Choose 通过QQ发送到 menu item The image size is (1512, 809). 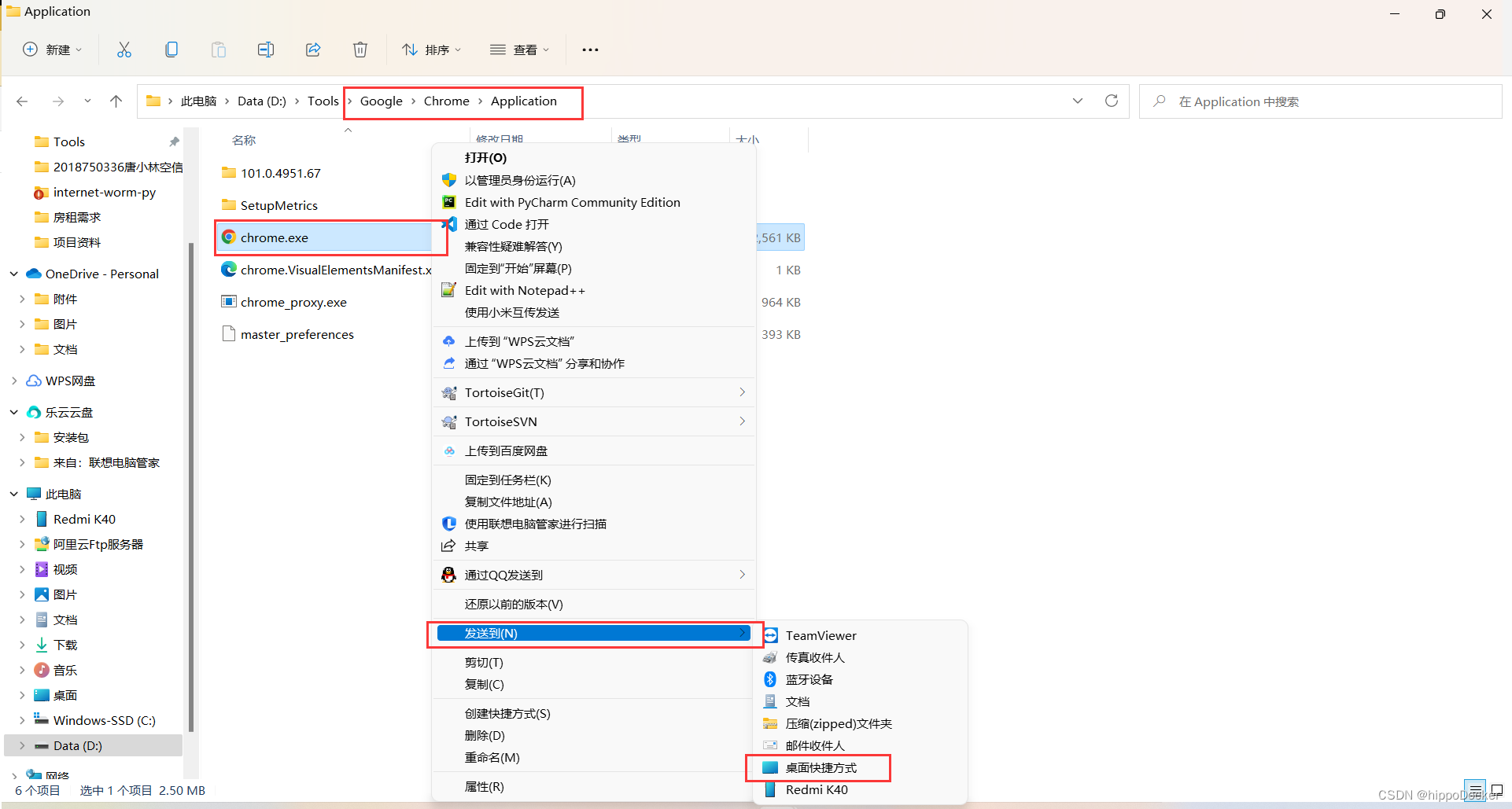[x=594, y=575]
